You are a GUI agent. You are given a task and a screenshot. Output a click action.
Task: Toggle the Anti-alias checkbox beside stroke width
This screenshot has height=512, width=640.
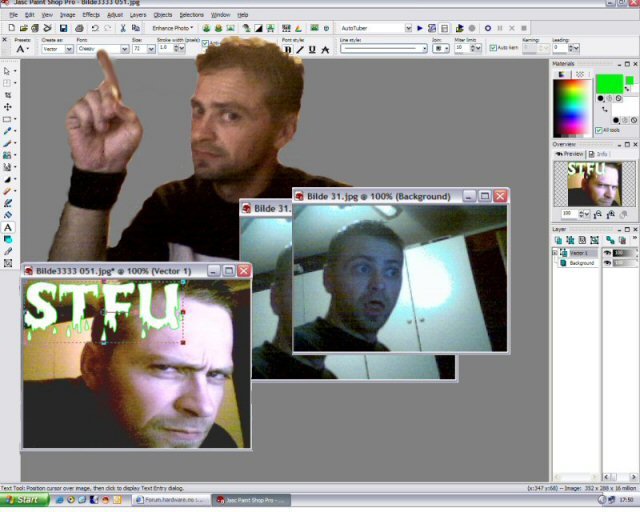(205, 43)
